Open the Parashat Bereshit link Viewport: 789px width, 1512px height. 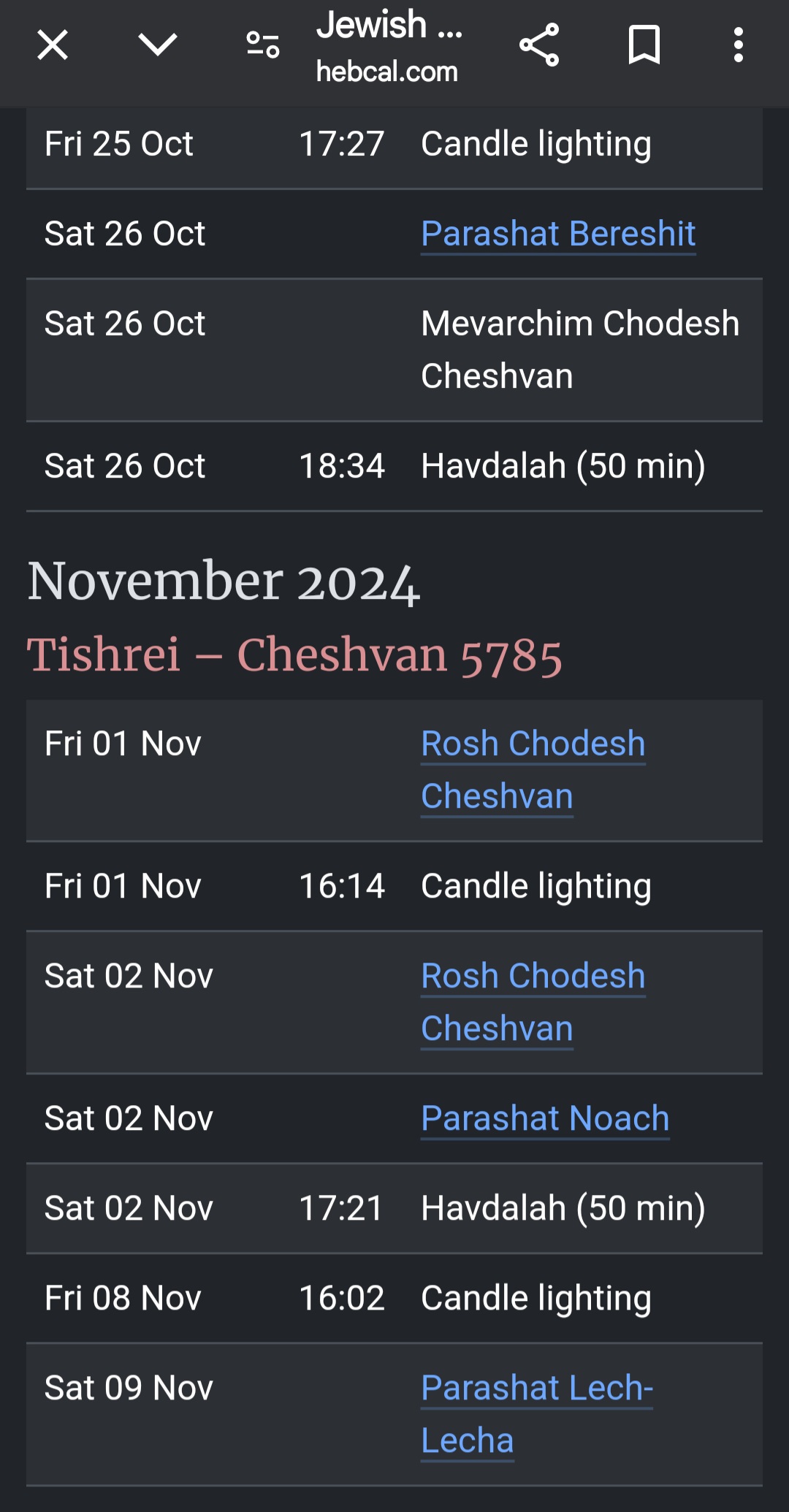tap(558, 234)
